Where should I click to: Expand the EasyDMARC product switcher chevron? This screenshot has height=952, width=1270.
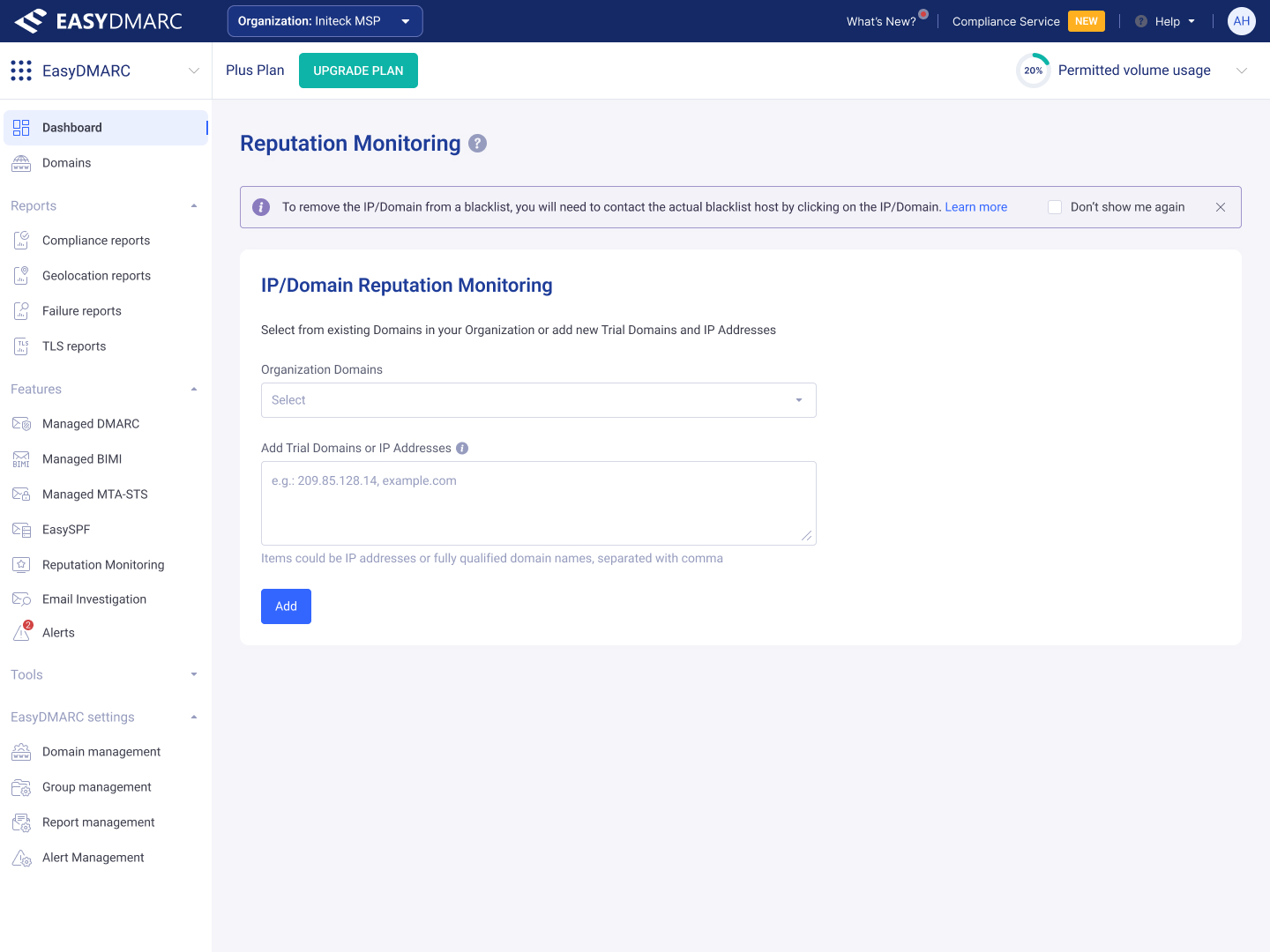click(x=194, y=71)
